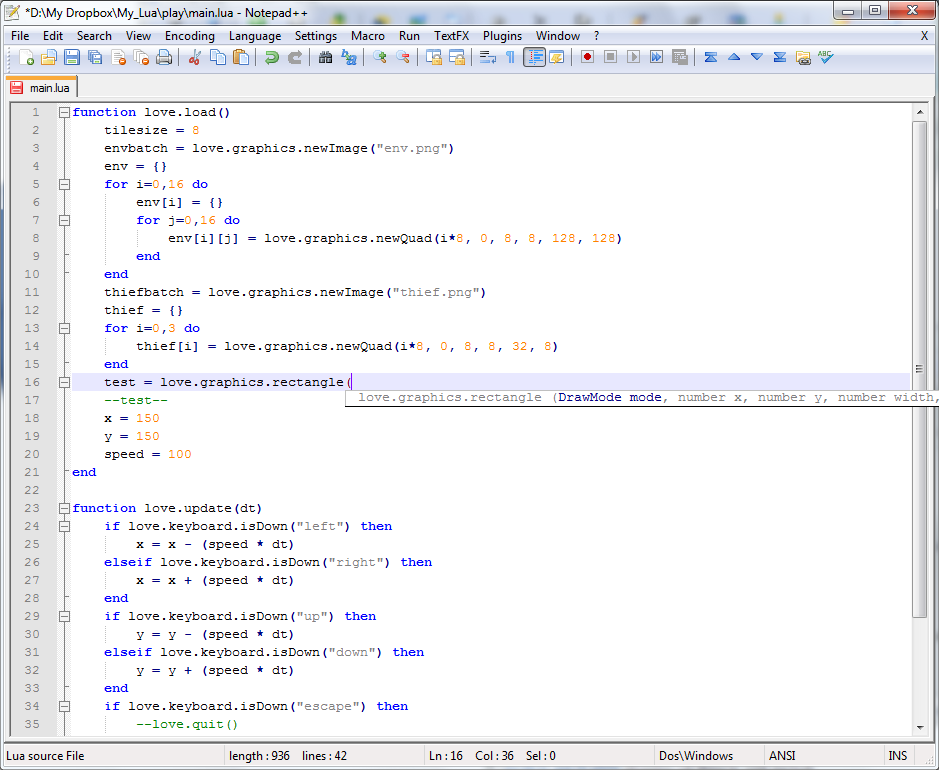Viewport: 939px width, 770px height.
Task: Click the Dos\Windows line ending label
Action: 696,756
